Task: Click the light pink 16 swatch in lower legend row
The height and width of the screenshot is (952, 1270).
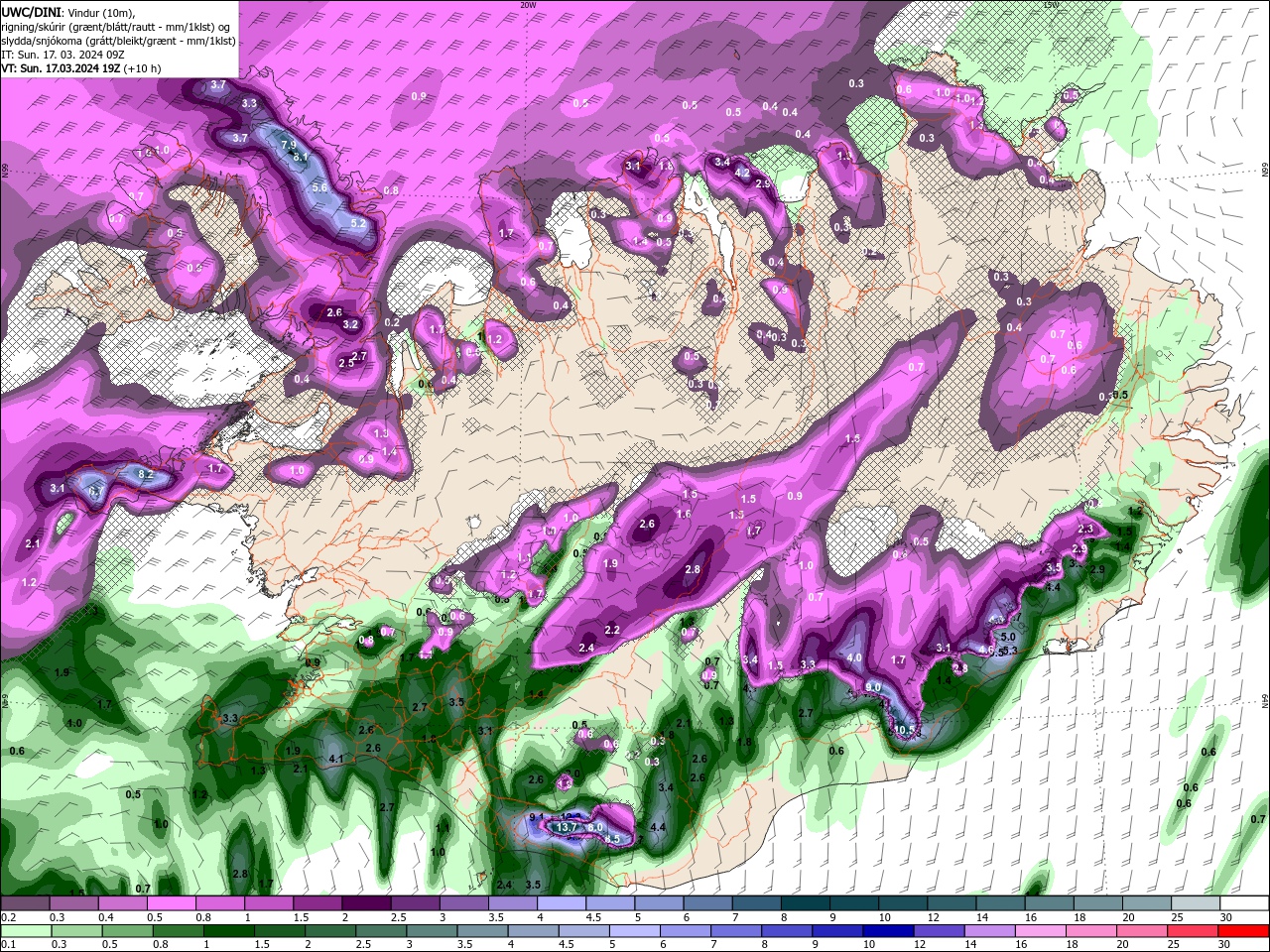Action: (x=1040, y=931)
